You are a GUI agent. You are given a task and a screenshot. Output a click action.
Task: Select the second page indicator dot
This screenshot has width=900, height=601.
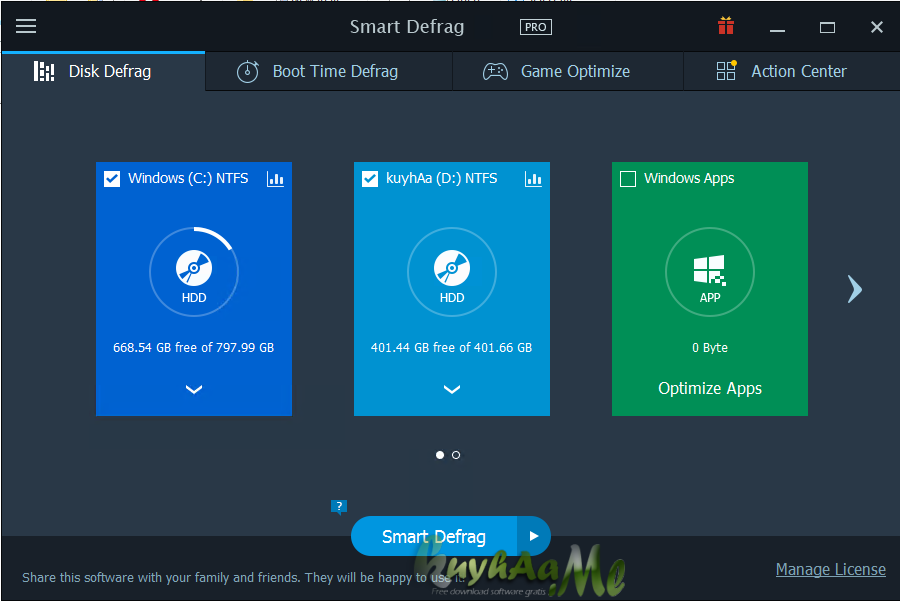click(x=456, y=455)
